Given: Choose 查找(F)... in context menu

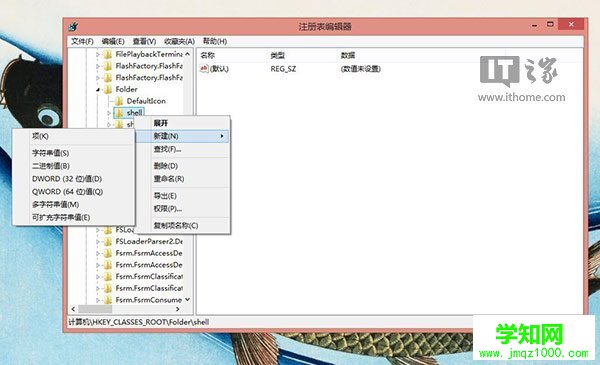Looking at the screenshot, I should pyautogui.click(x=183, y=149).
